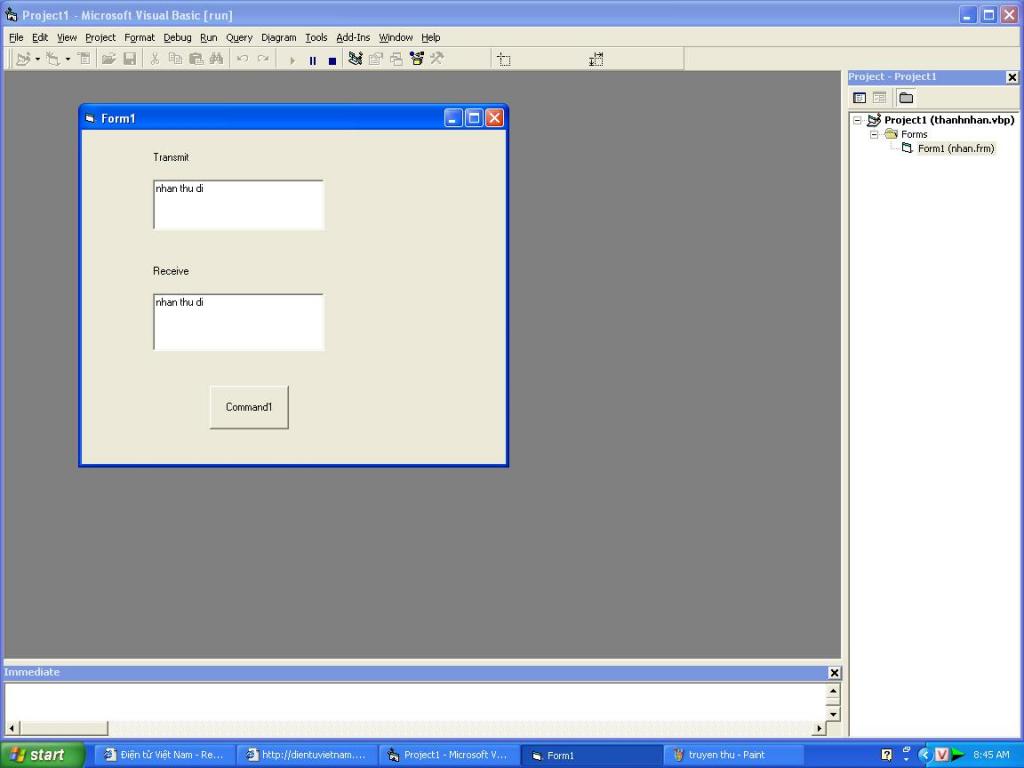Click the Open Project folder icon
This screenshot has height=768, width=1024.
pyautogui.click(x=108, y=59)
